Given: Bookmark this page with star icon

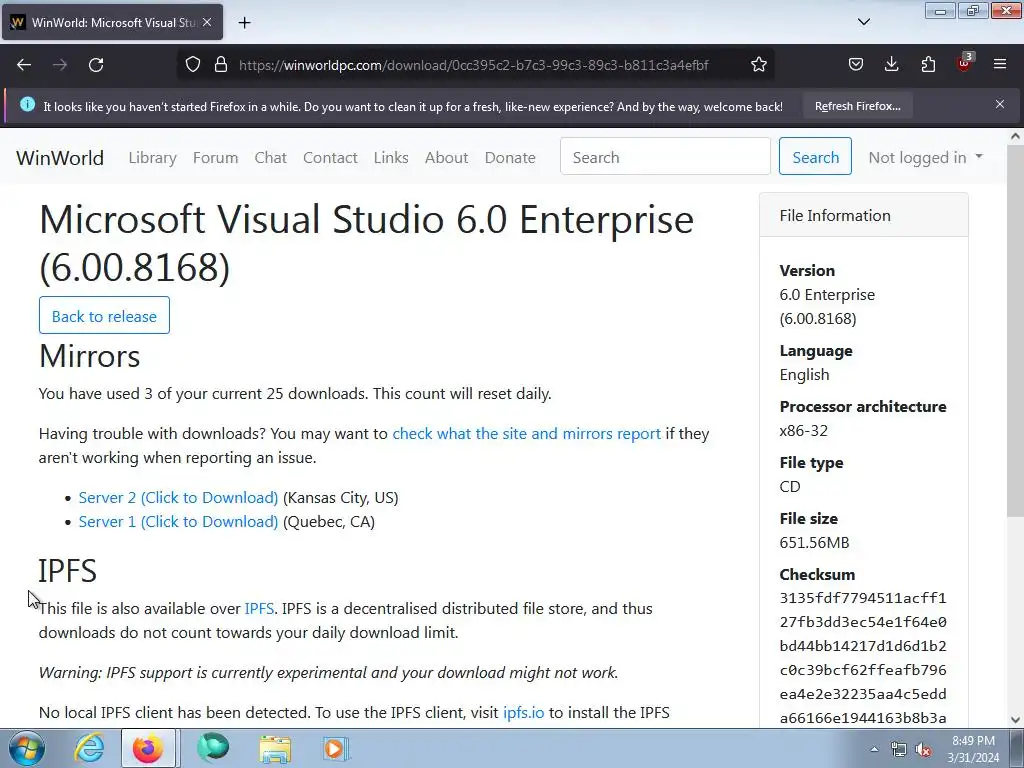Looking at the screenshot, I should point(758,65).
